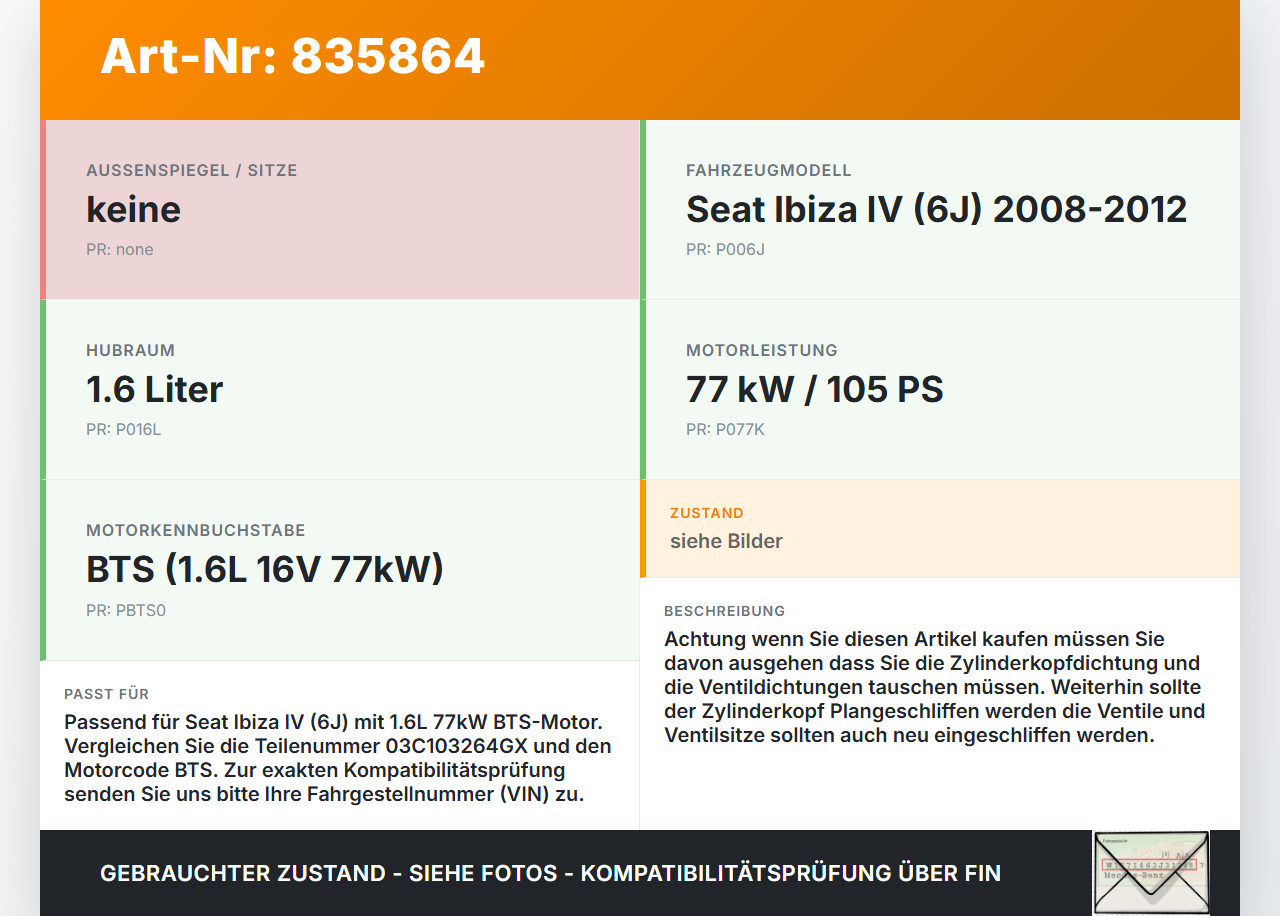Viewport: 1280px width, 916px height.
Task: Click the MOTORLEISTUNG label
Action: [x=762, y=351]
